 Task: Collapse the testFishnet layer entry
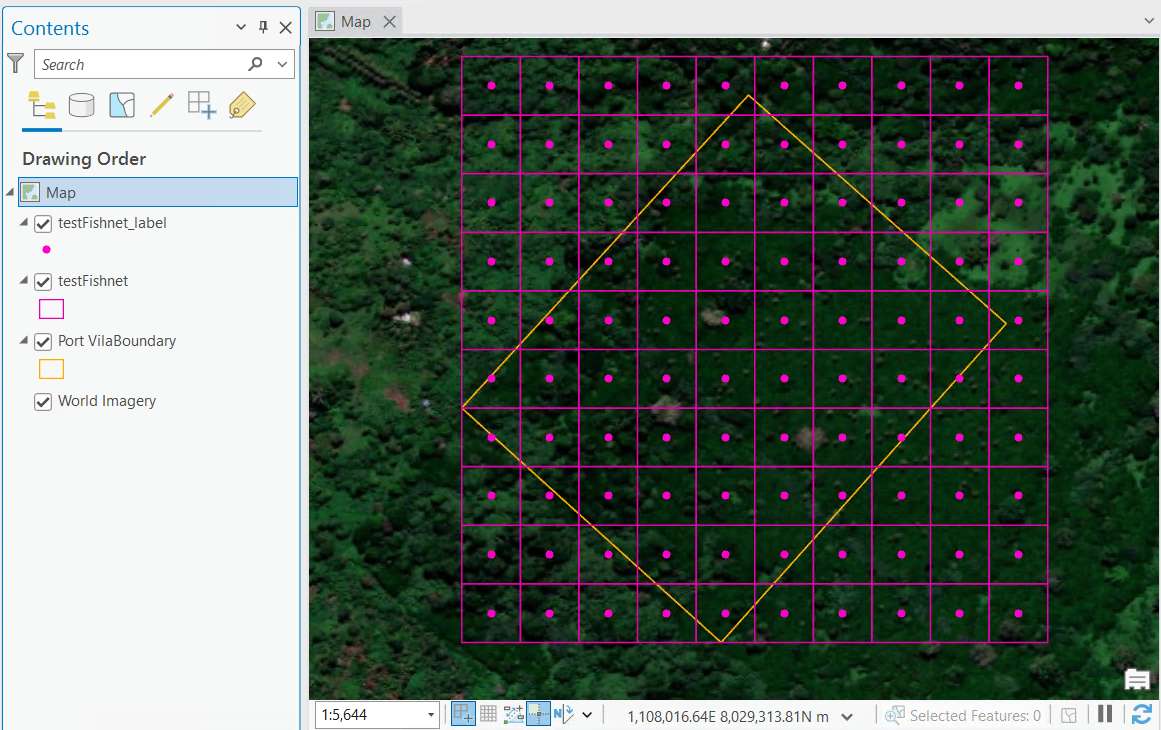click(22, 281)
